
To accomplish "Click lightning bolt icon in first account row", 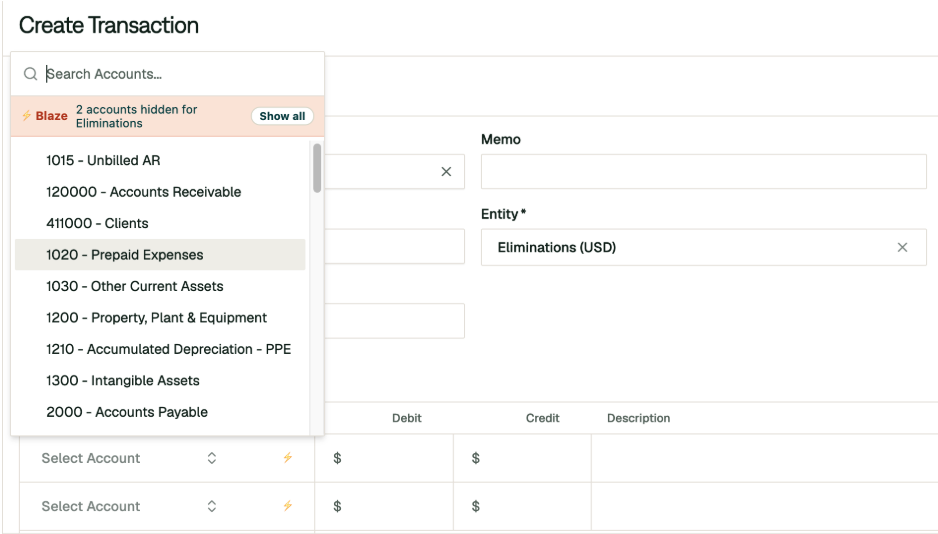I will coord(288,458).
